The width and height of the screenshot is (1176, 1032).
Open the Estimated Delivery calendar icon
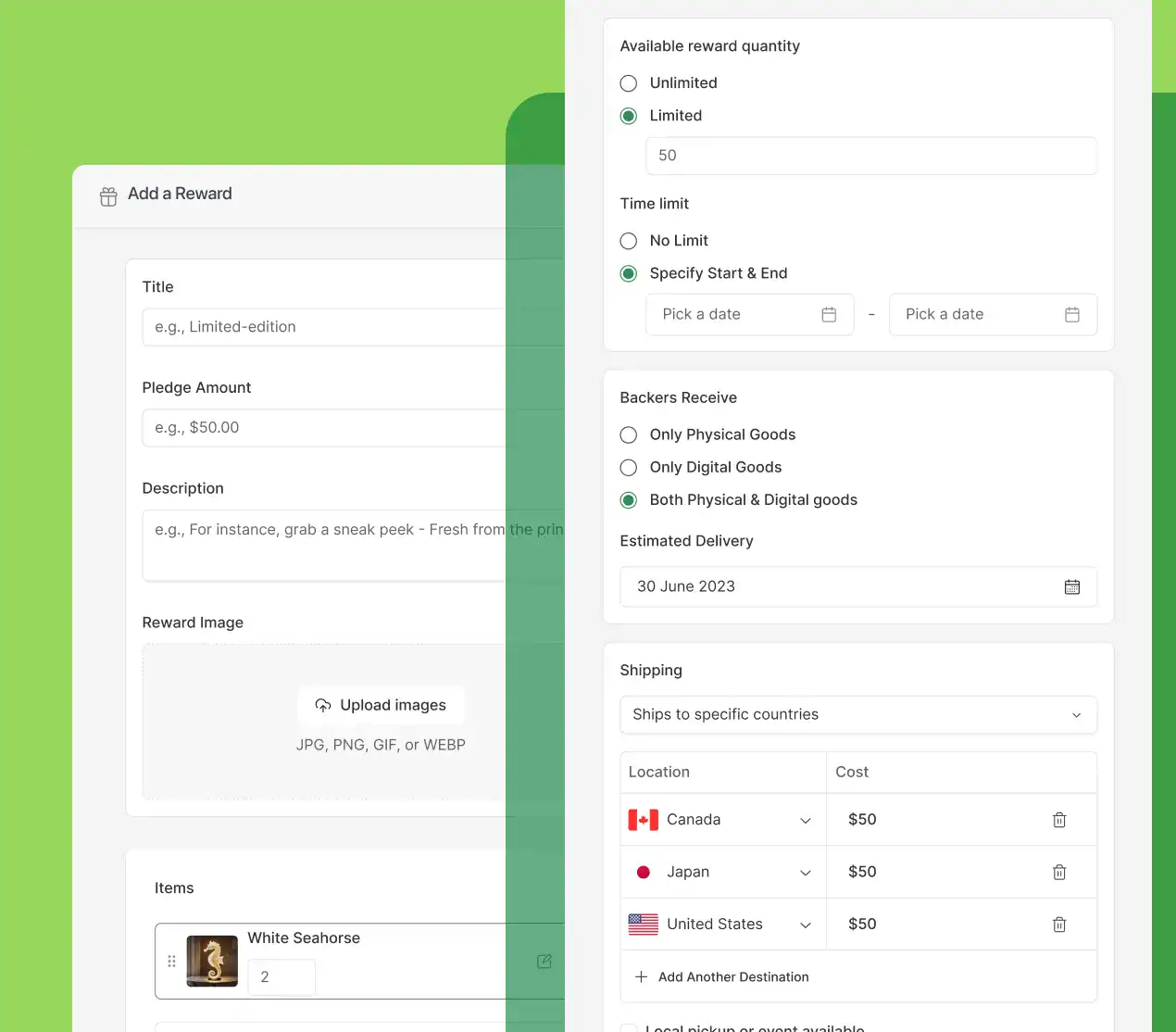(x=1072, y=586)
